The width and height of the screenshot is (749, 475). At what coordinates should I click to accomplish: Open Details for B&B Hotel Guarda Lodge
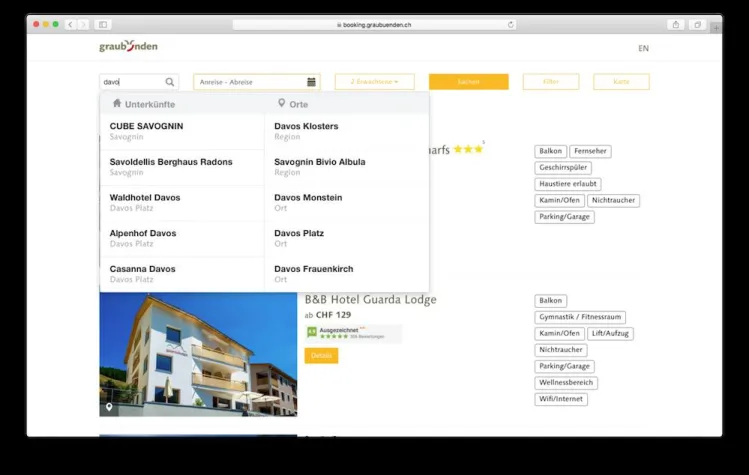pyautogui.click(x=321, y=355)
